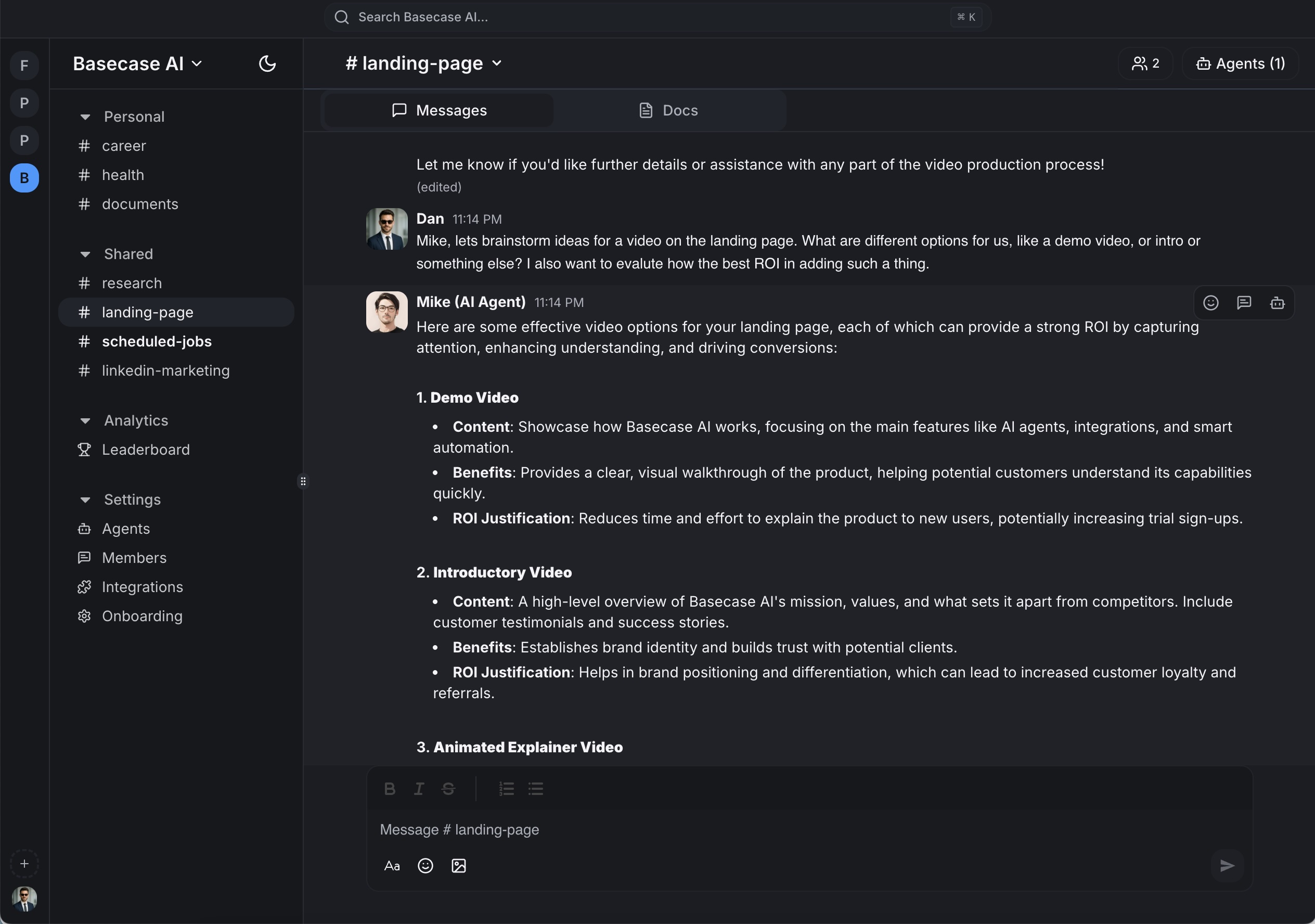This screenshot has width=1315, height=924.
Task: Click the "2. Introductory Video" heading
Action: point(494,573)
